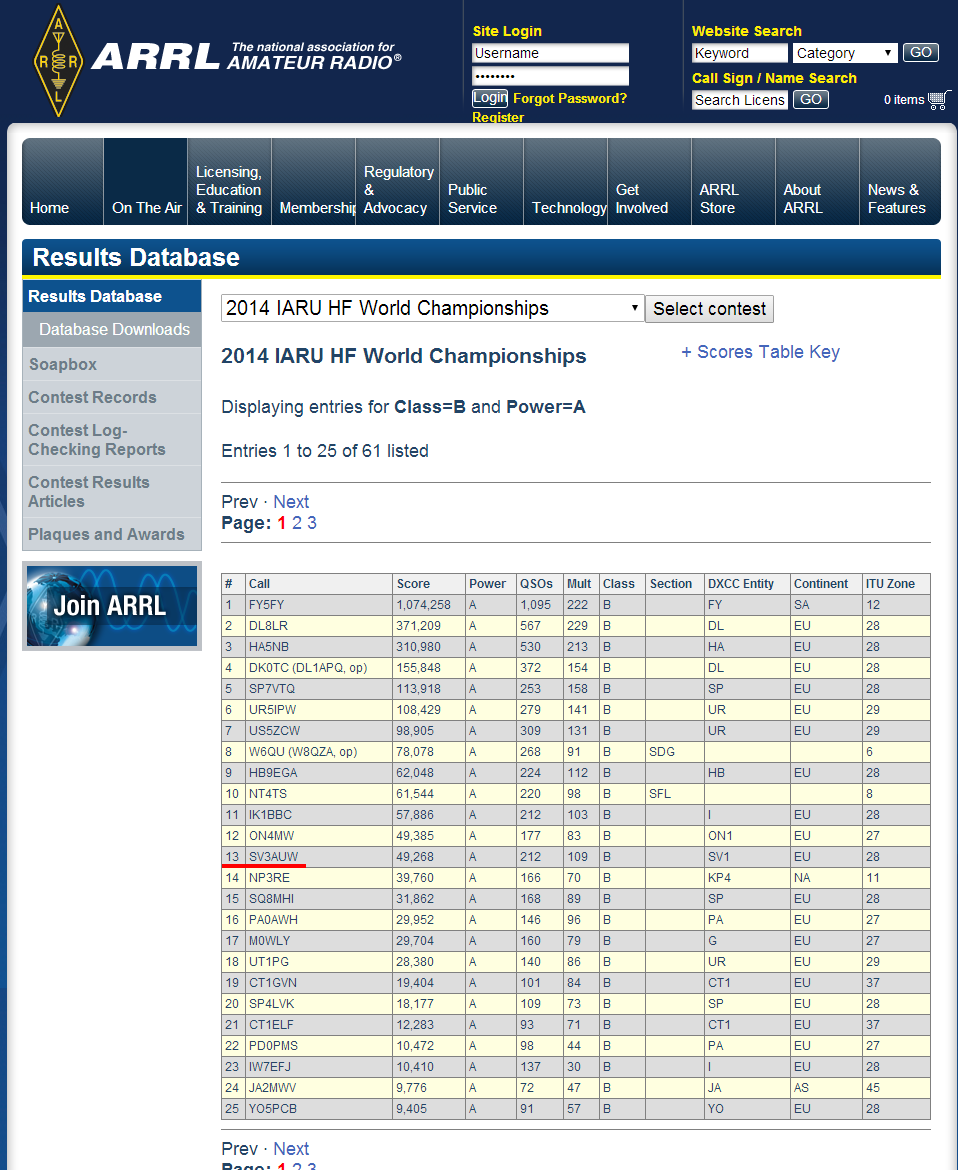The height and width of the screenshot is (1170, 958).
Task: Click the Login button
Action: tap(489, 98)
